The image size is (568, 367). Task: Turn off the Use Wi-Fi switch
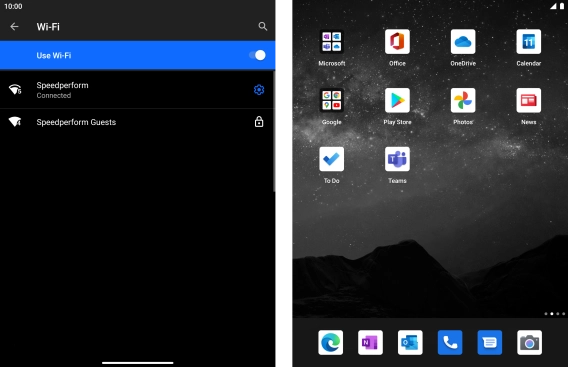257,55
